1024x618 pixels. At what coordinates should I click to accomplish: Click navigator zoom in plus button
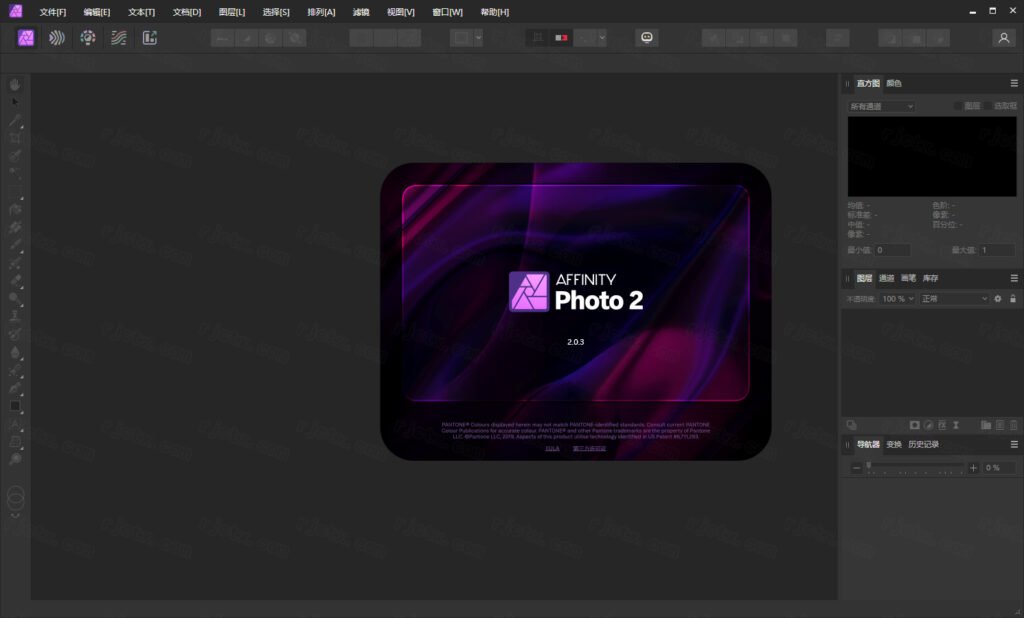(973, 468)
